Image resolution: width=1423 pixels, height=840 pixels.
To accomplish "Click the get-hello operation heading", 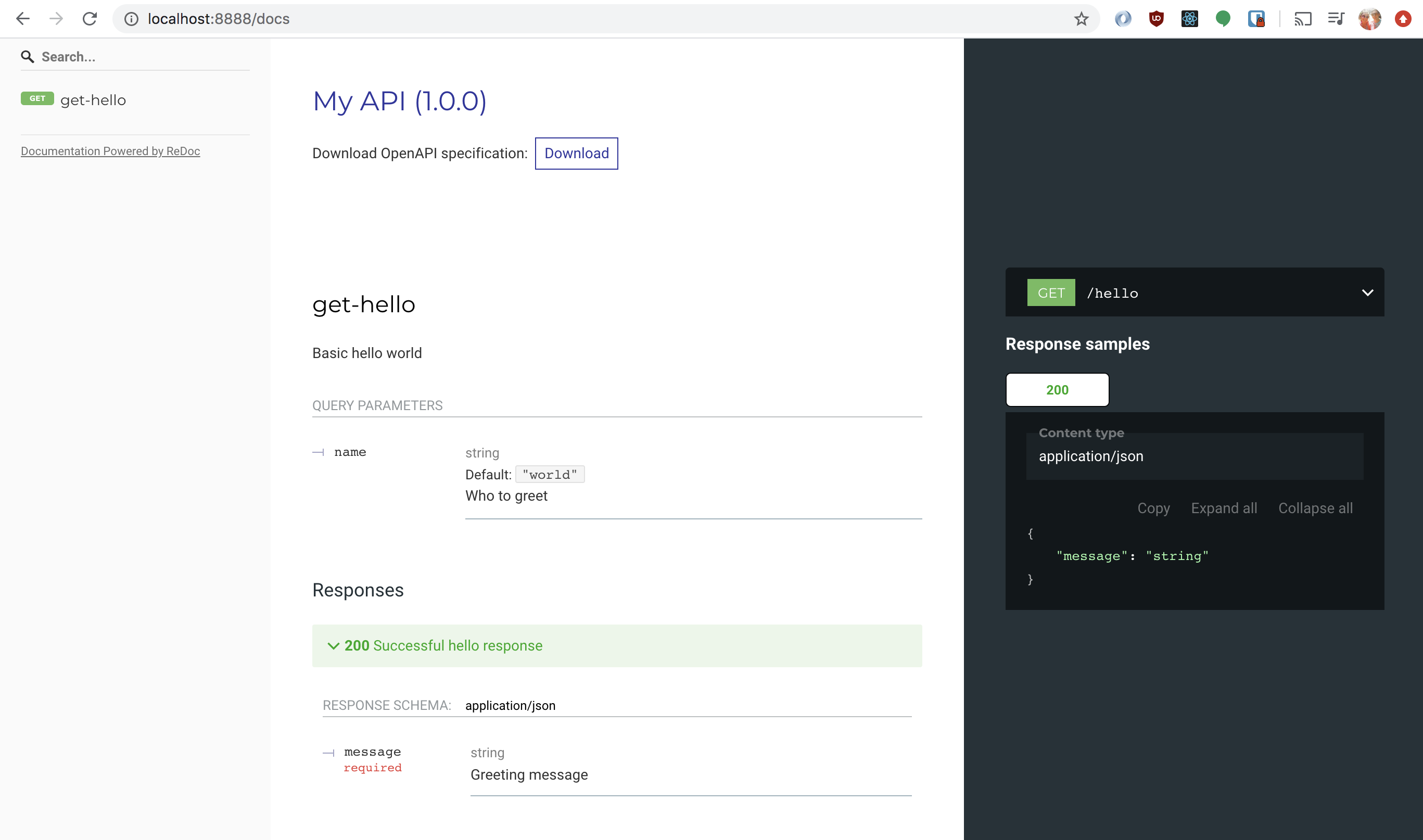I will click(x=363, y=304).
